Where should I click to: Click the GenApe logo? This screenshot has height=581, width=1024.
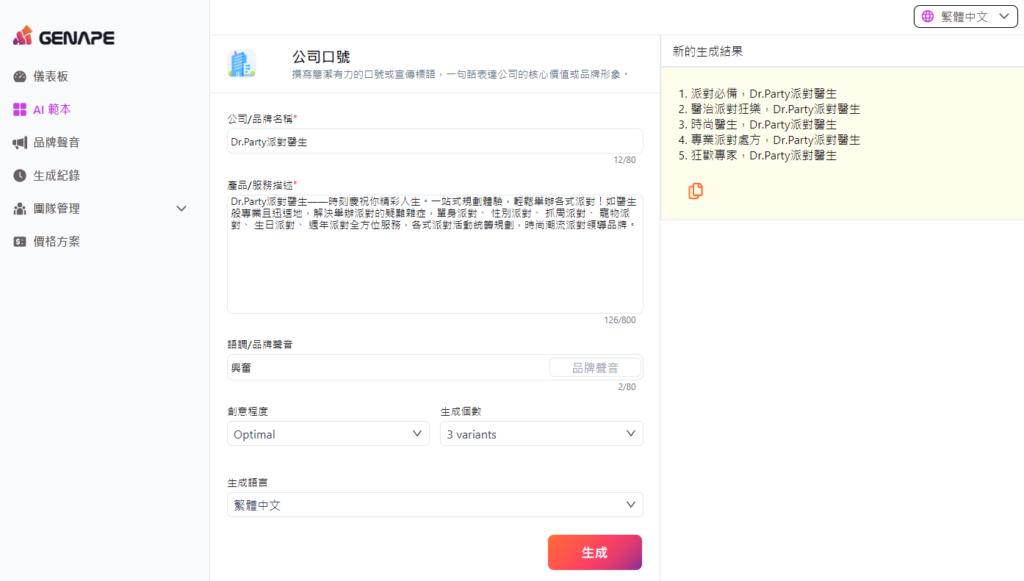pos(63,37)
